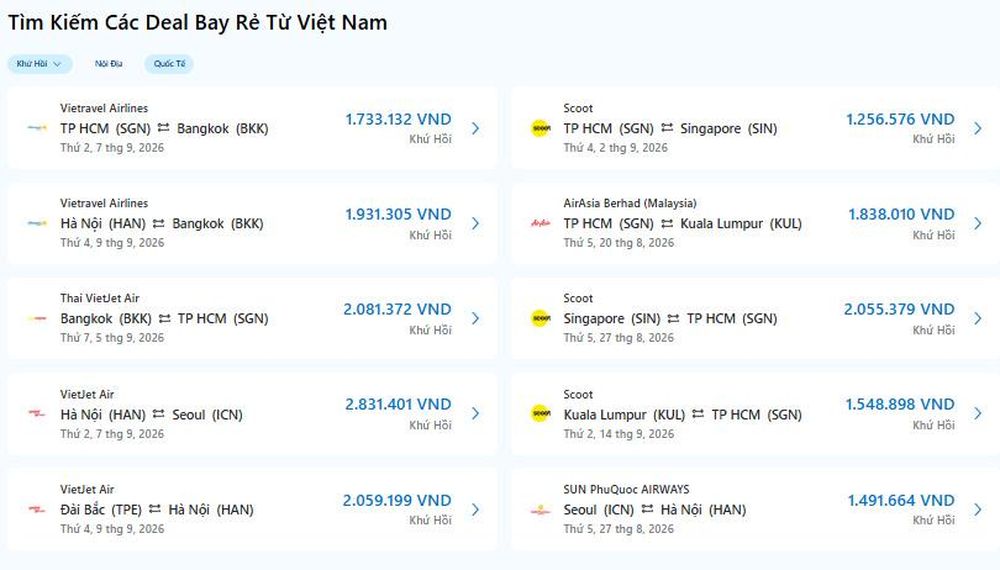Screen dimensions: 1000x570
Task: Select the 2.055.379 VND price link
Action: pyautogui.click(x=899, y=309)
